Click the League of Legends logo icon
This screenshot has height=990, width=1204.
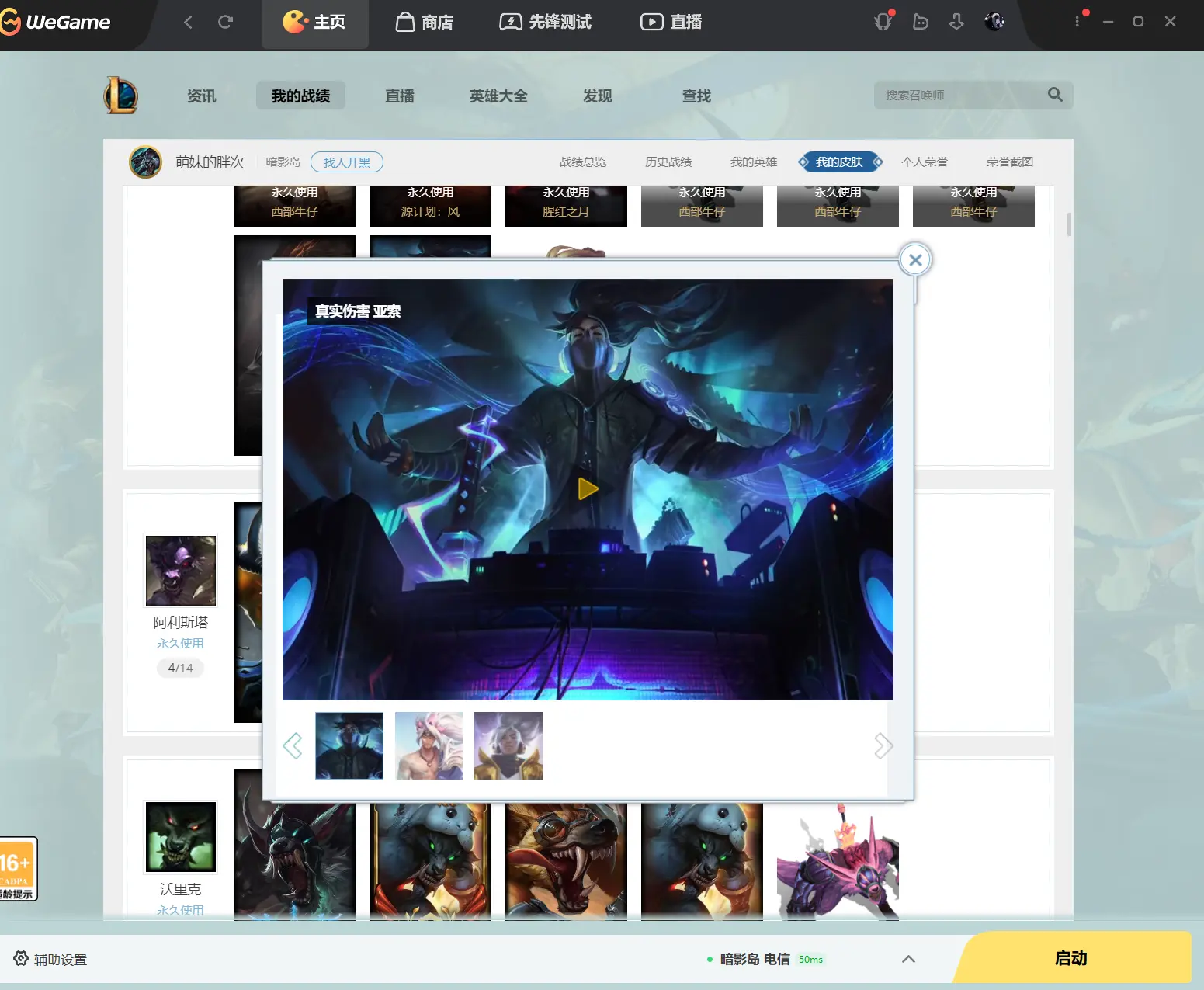(121, 96)
